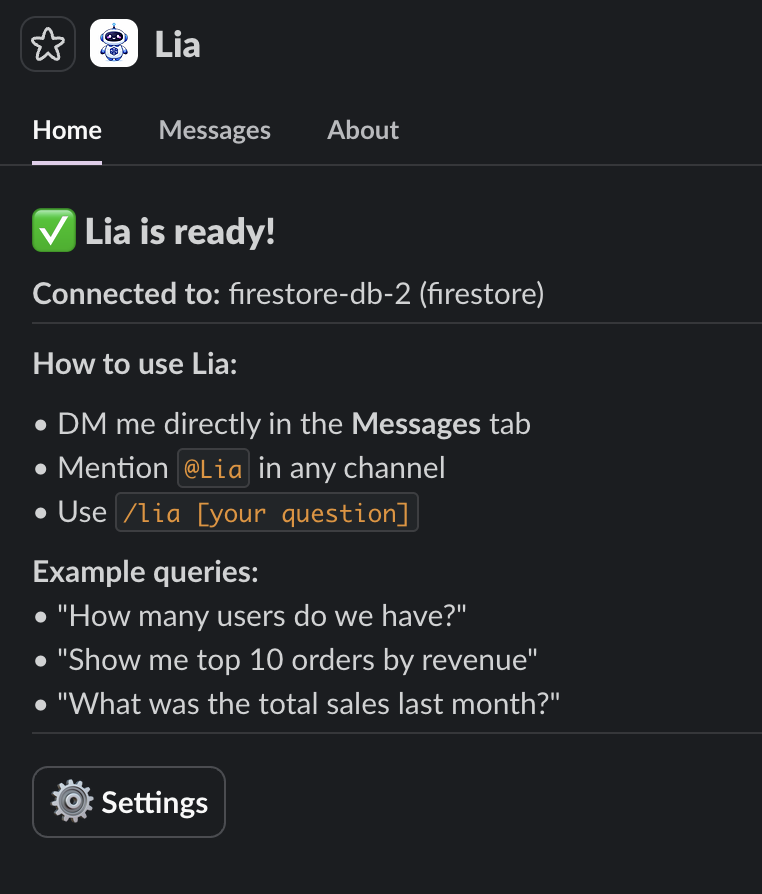Viewport: 762px width, 894px height.
Task: Click the "Example queries:" heading
Action: pyautogui.click(x=146, y=572)
